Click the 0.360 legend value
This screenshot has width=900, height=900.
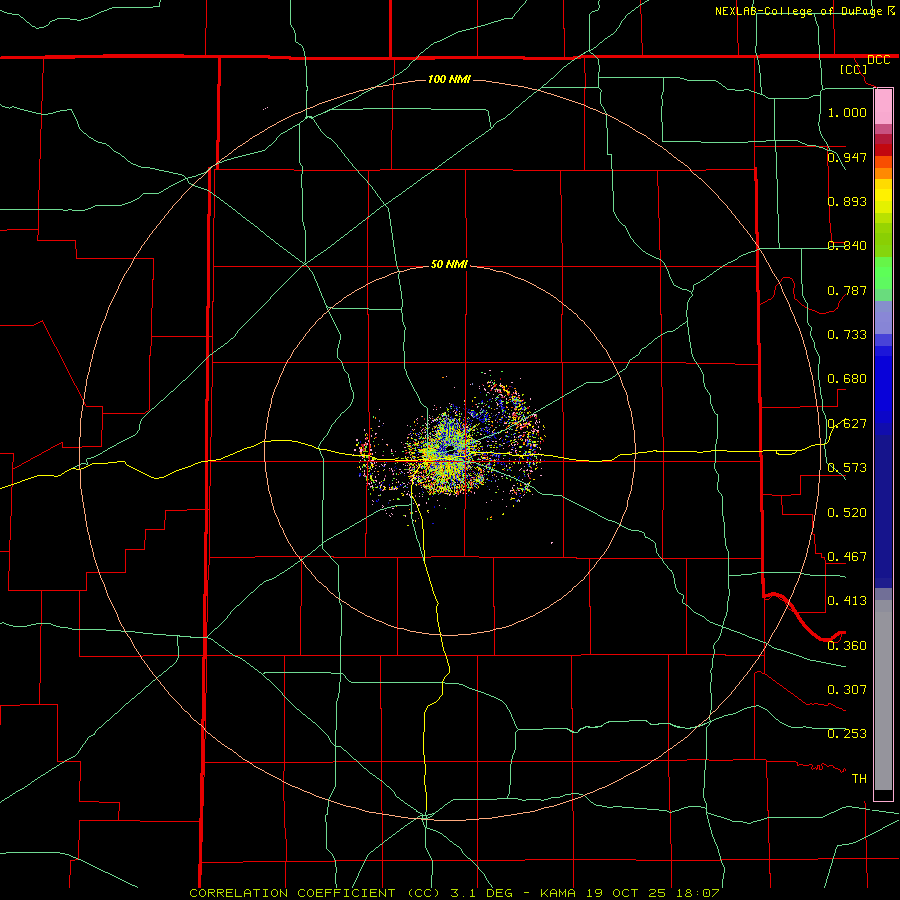point(847,646)
